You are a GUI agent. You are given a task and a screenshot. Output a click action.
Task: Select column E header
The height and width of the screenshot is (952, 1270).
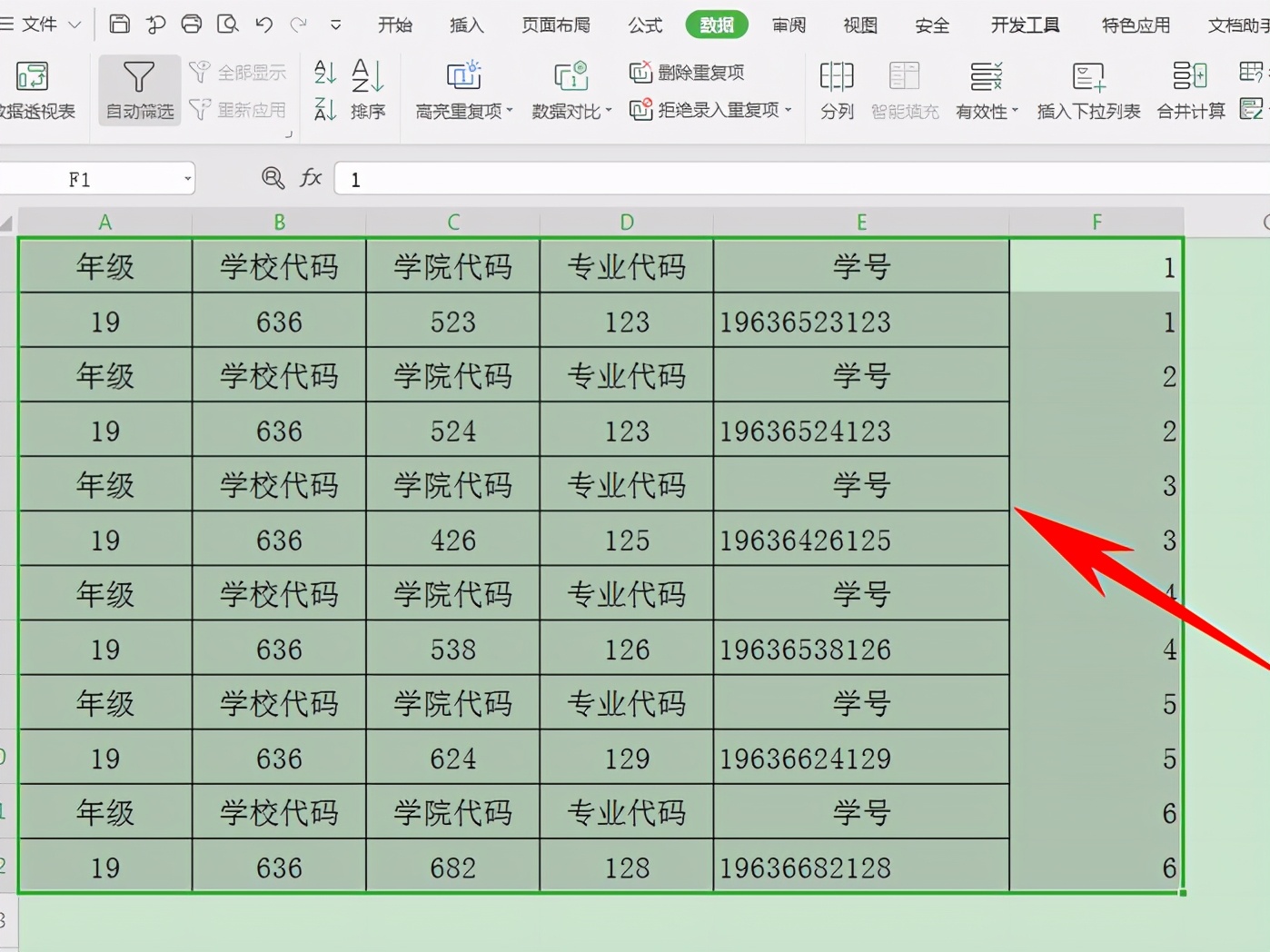(861, 223)
